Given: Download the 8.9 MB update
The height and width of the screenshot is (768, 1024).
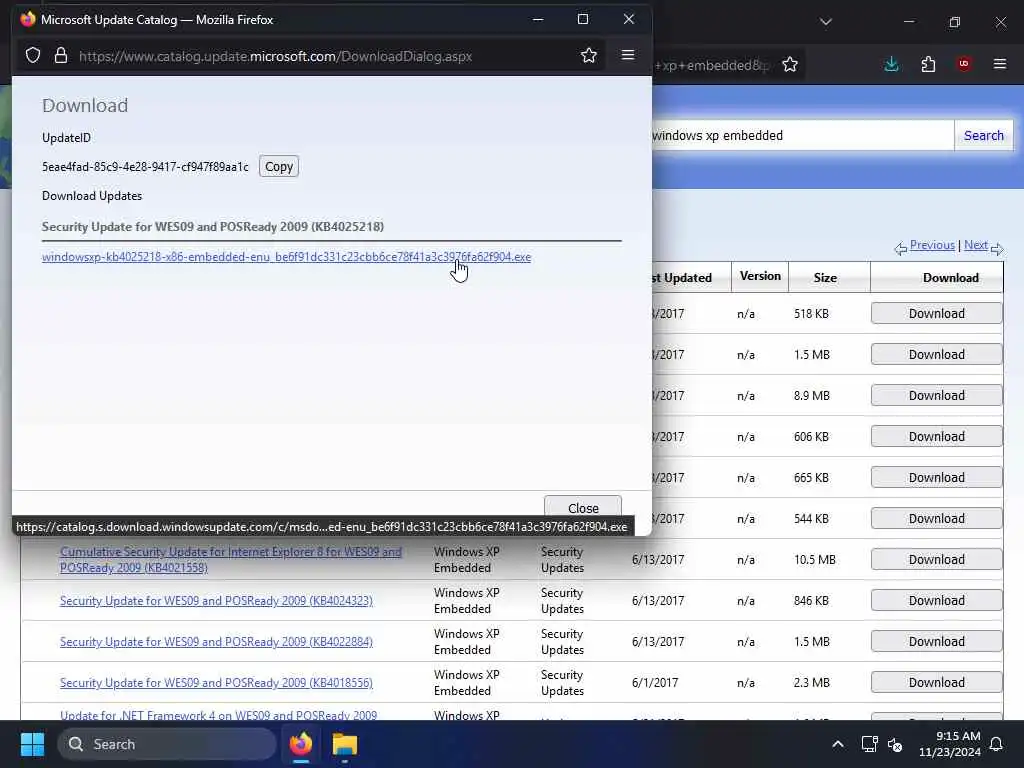Looking at the screenshot, I should pos(936,395).
